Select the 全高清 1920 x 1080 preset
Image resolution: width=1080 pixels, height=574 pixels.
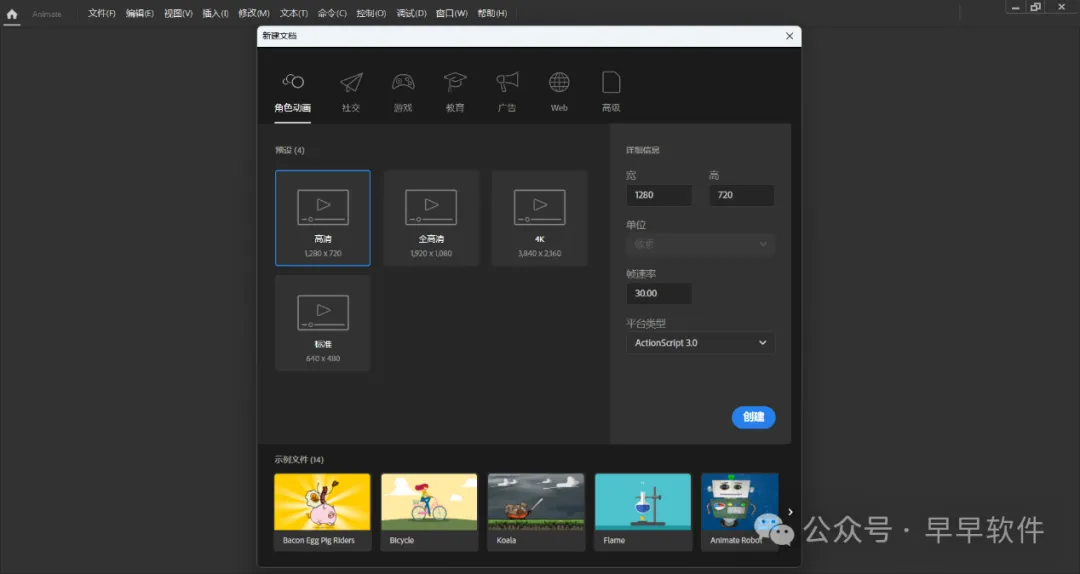(x=431, y=218)
